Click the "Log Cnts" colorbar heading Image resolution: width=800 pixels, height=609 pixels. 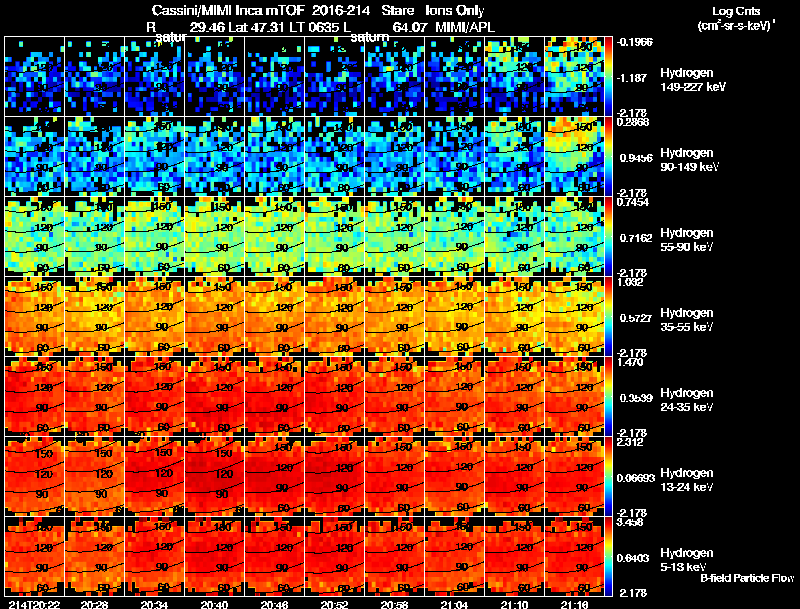[736, 11]
